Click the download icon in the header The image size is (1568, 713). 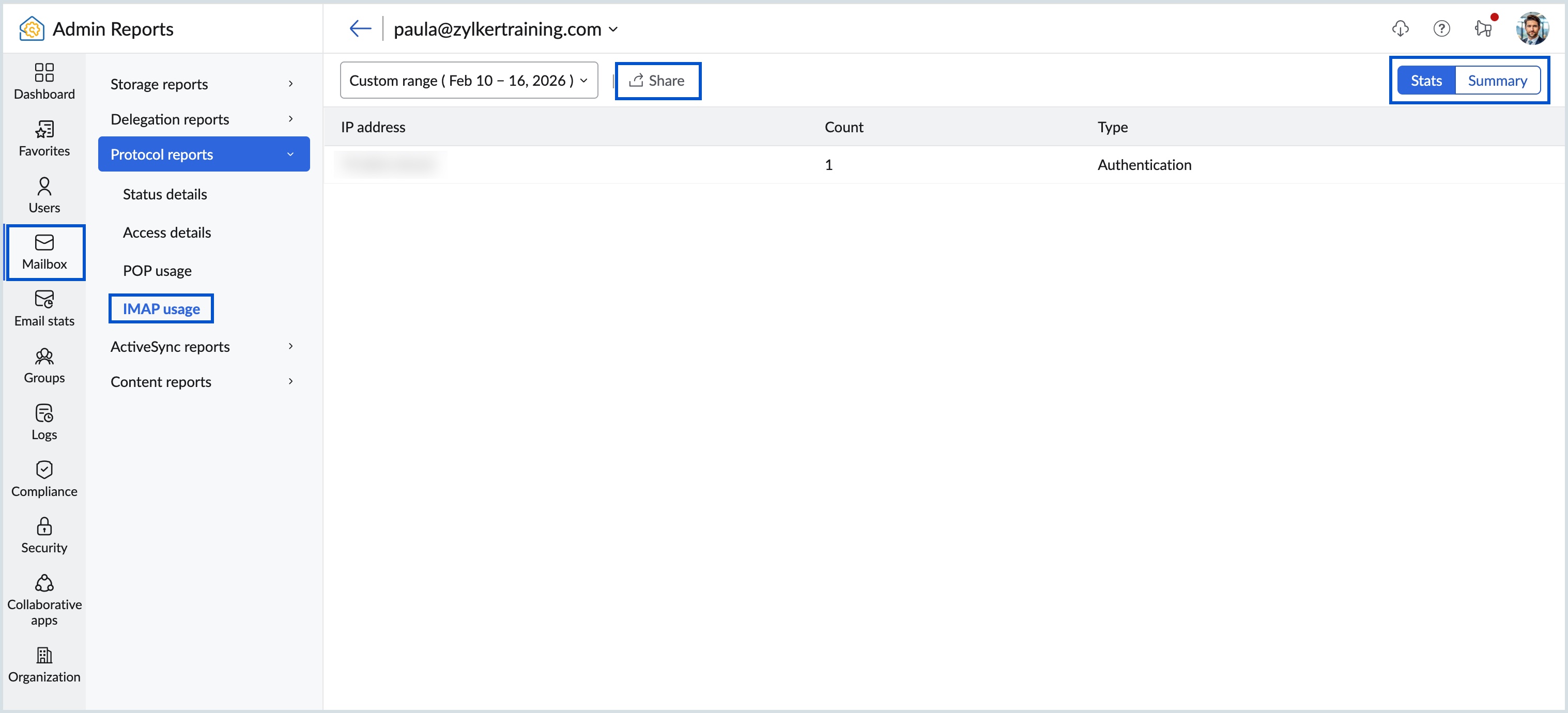1401,28
